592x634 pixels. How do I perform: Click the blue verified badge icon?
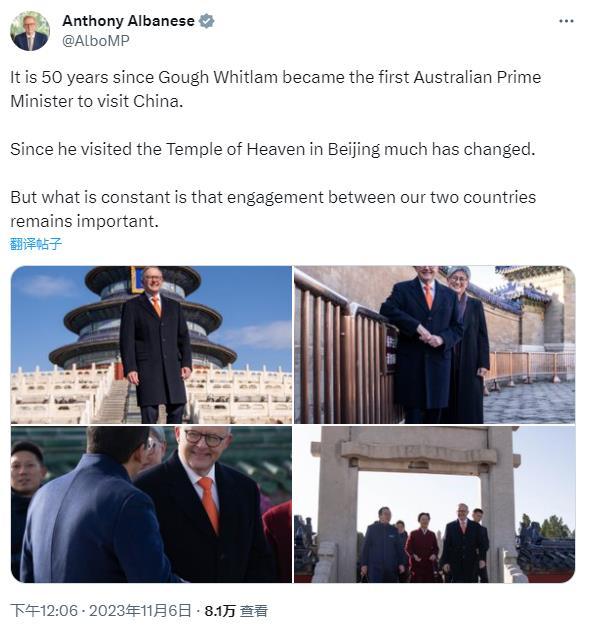206,21
